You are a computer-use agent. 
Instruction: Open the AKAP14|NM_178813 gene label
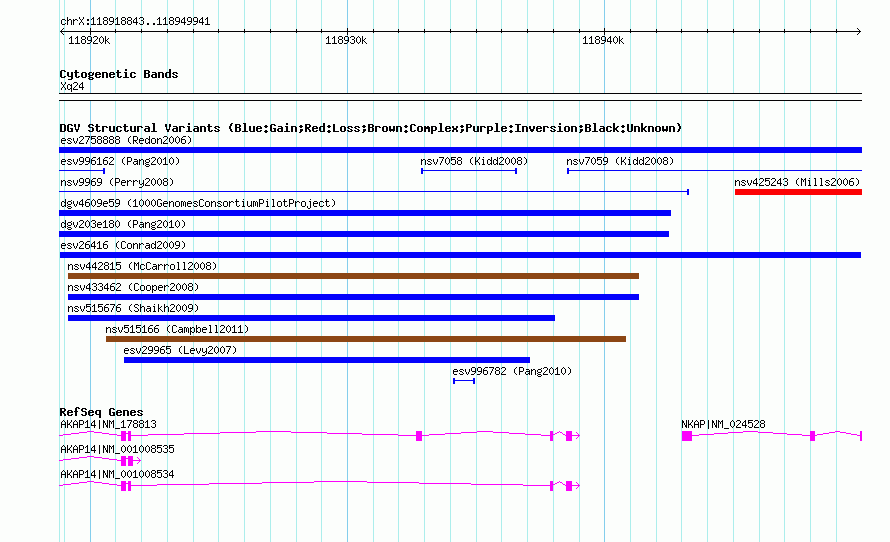tap(108, 424)
